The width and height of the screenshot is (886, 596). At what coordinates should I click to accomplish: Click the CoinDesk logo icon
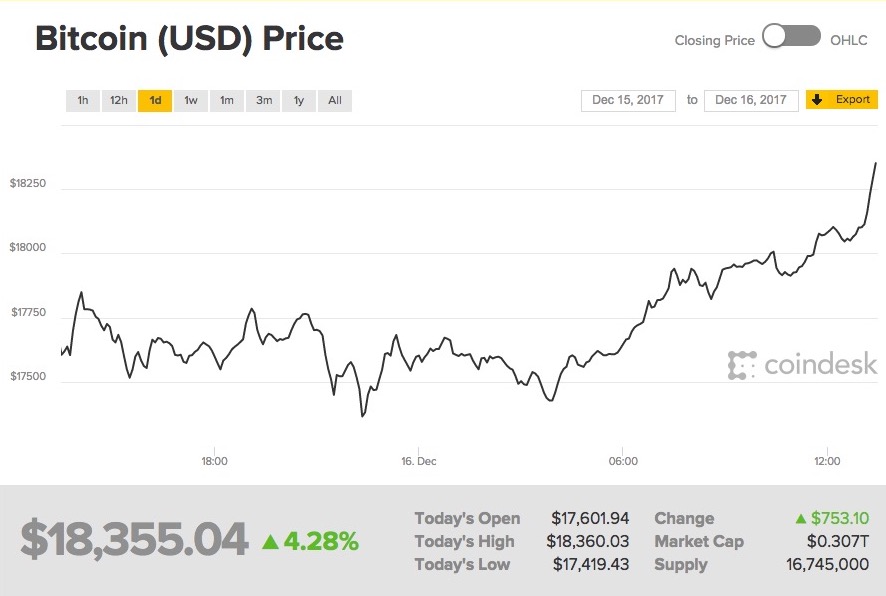pos(741,365)
